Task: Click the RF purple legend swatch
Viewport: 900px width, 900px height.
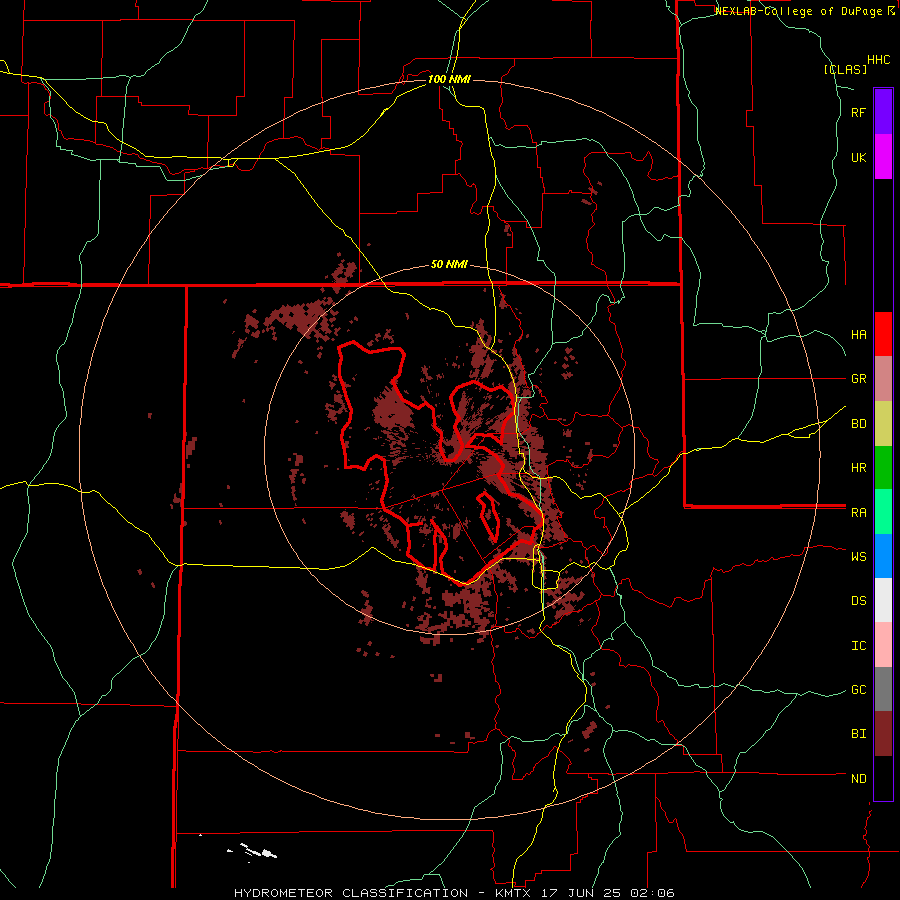Action: point(883,111)
